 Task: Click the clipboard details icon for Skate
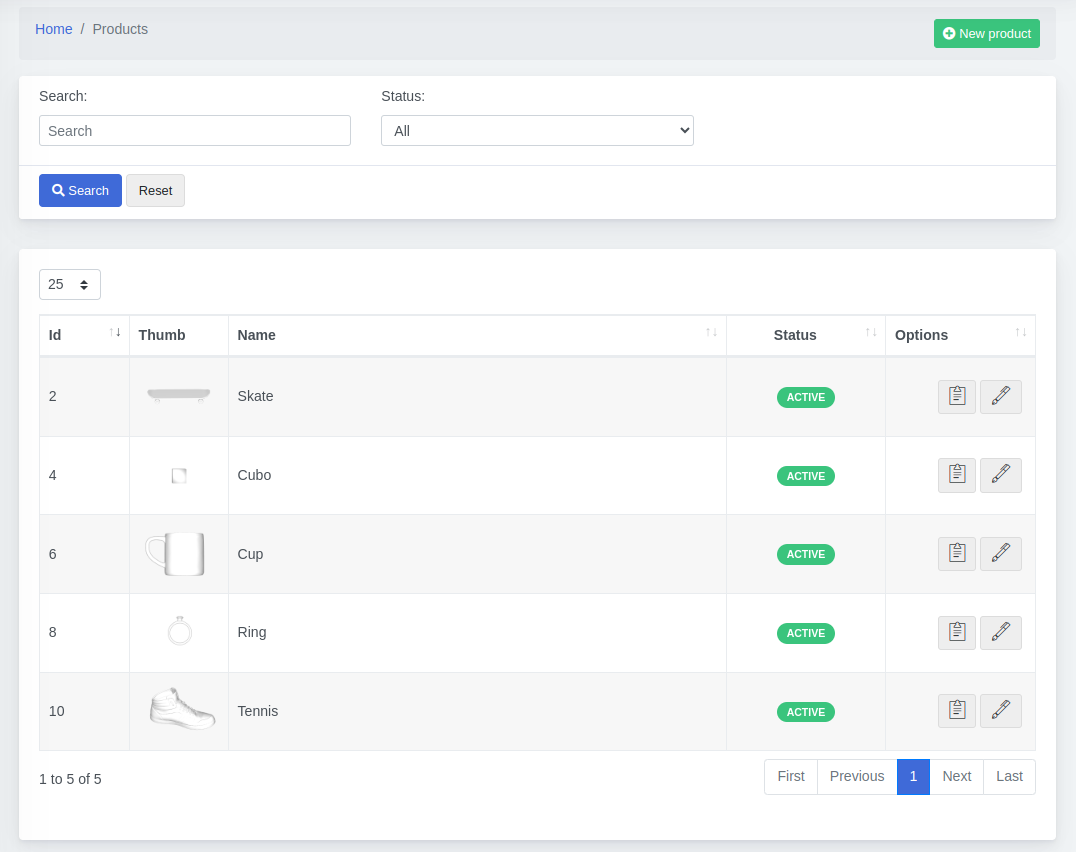pyautogui.click(x=956, y=397)
